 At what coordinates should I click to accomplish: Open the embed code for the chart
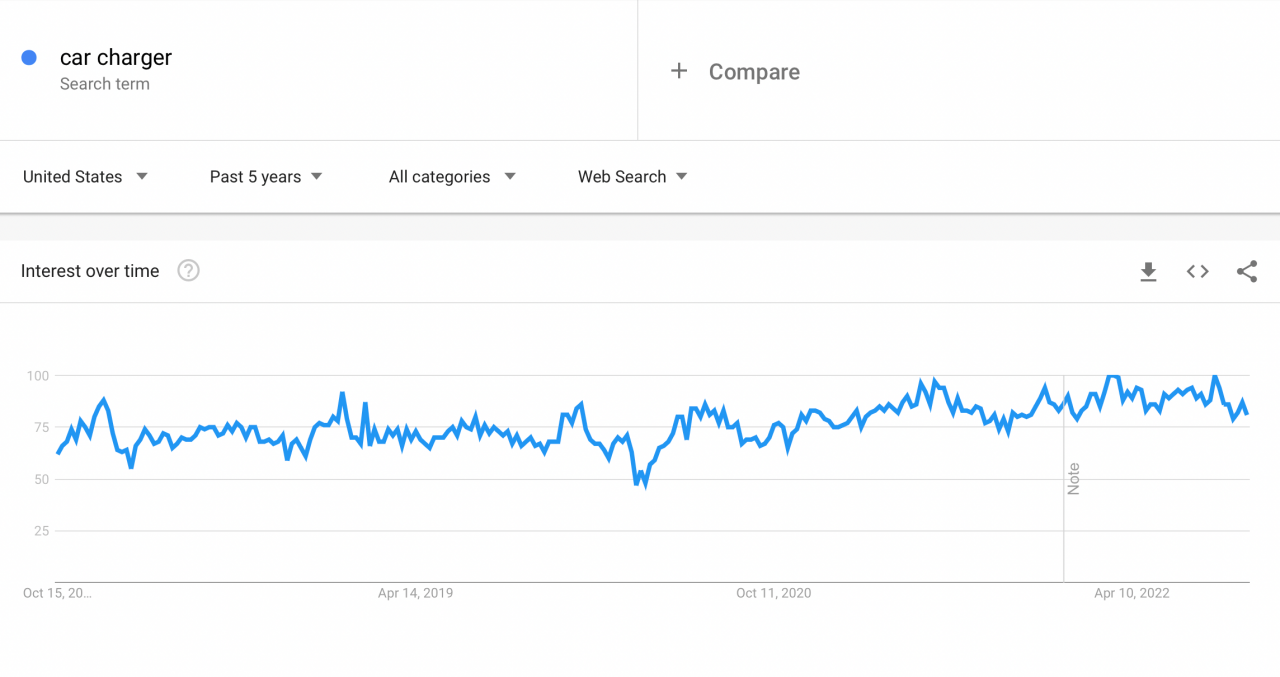(1197, 271)
